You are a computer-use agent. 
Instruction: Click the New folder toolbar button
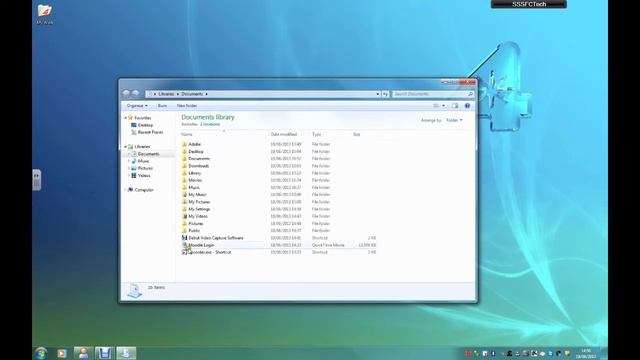coord(187,106)
